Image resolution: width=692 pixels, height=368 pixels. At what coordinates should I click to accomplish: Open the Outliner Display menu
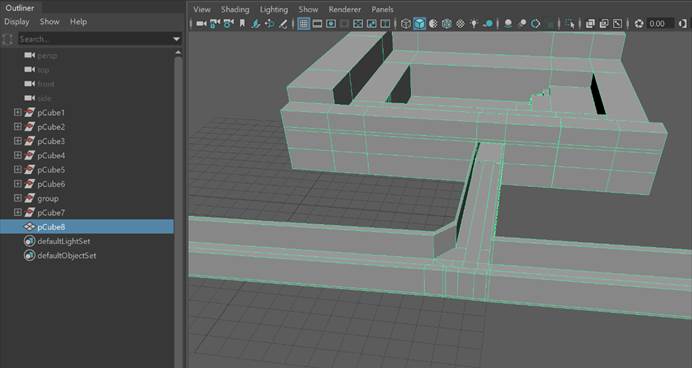[x=17, y=22]
